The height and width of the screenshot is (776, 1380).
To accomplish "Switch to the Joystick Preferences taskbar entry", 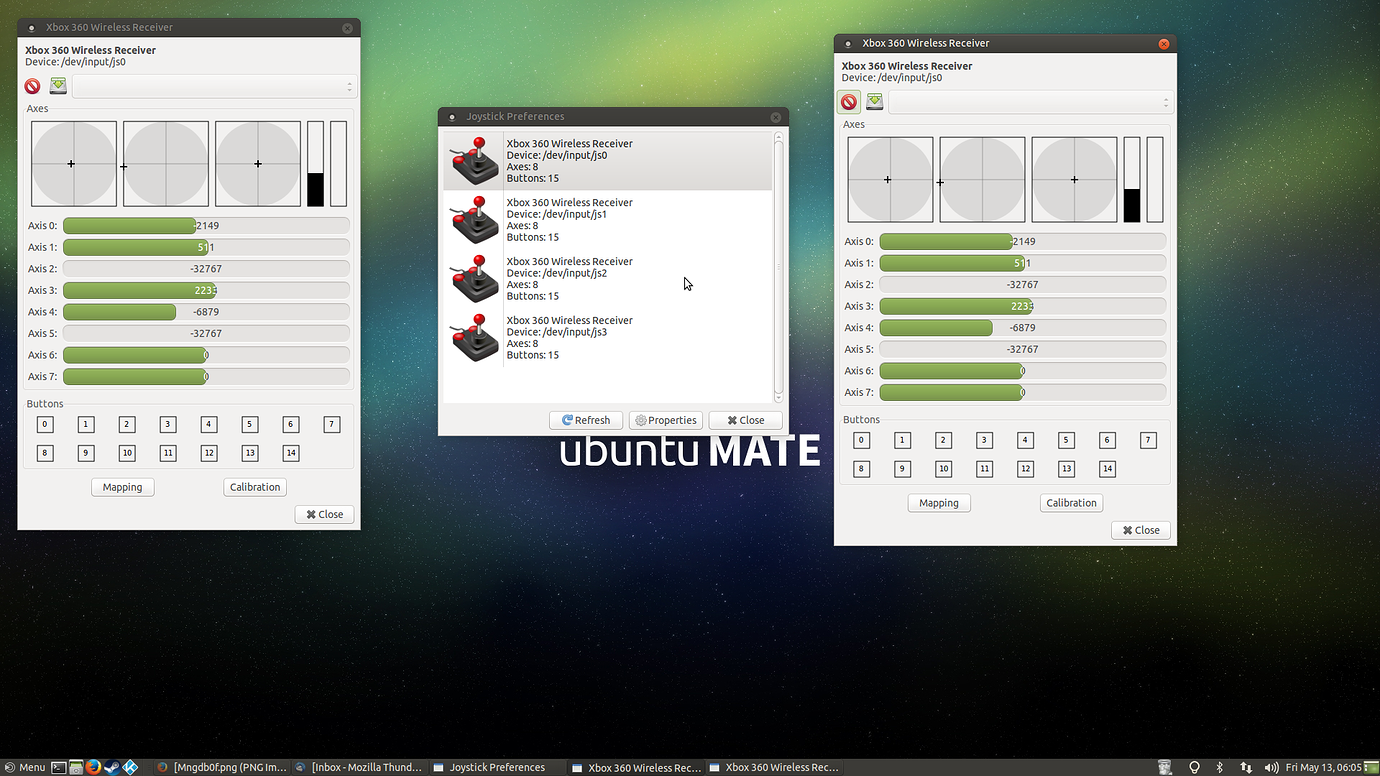I will coord(497,768).
